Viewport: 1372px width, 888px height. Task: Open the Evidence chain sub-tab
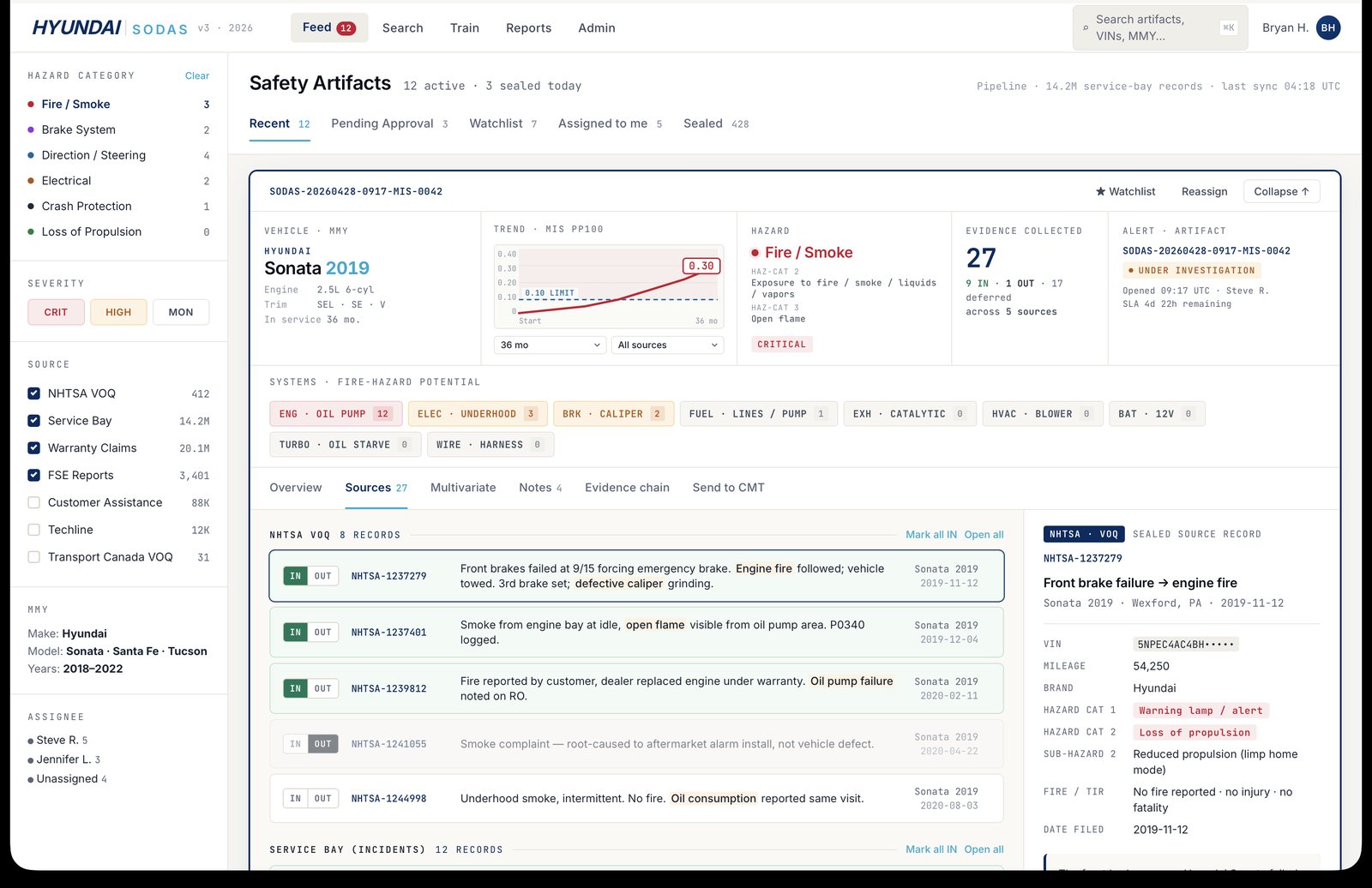pos(627,488)
